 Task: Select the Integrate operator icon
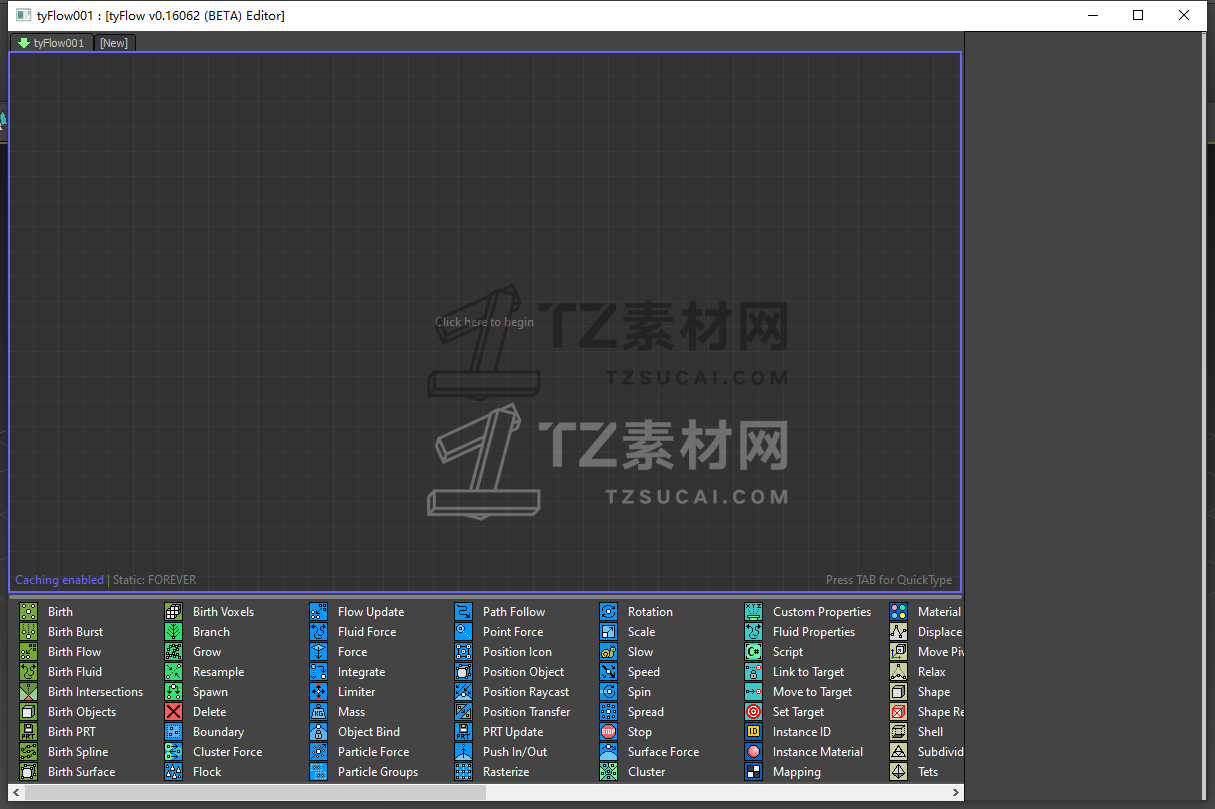(318, 671)
